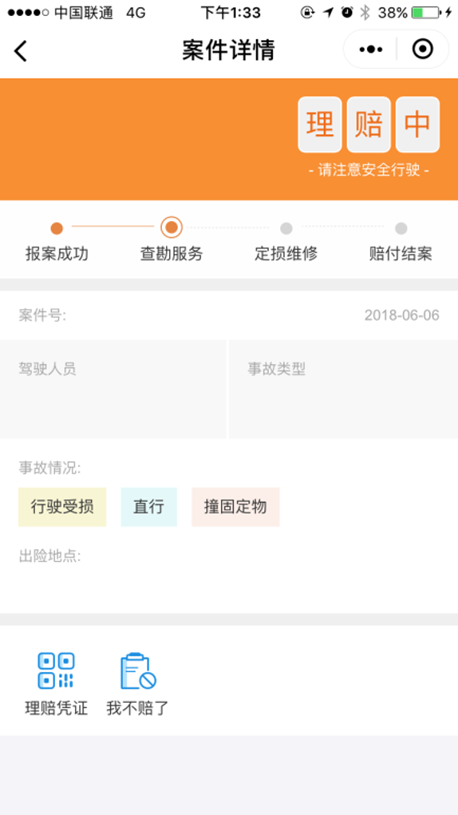Go back using the left arrow

[x=20, y=50]
